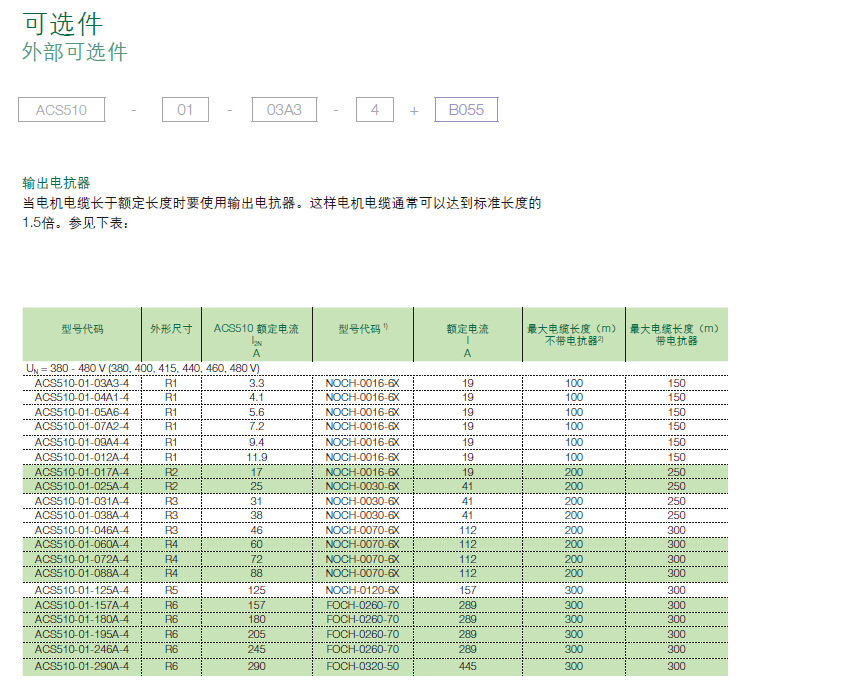Click rated current value 157 in 125A row
Viewport: 850px width, 696px height.
[468, 590]
